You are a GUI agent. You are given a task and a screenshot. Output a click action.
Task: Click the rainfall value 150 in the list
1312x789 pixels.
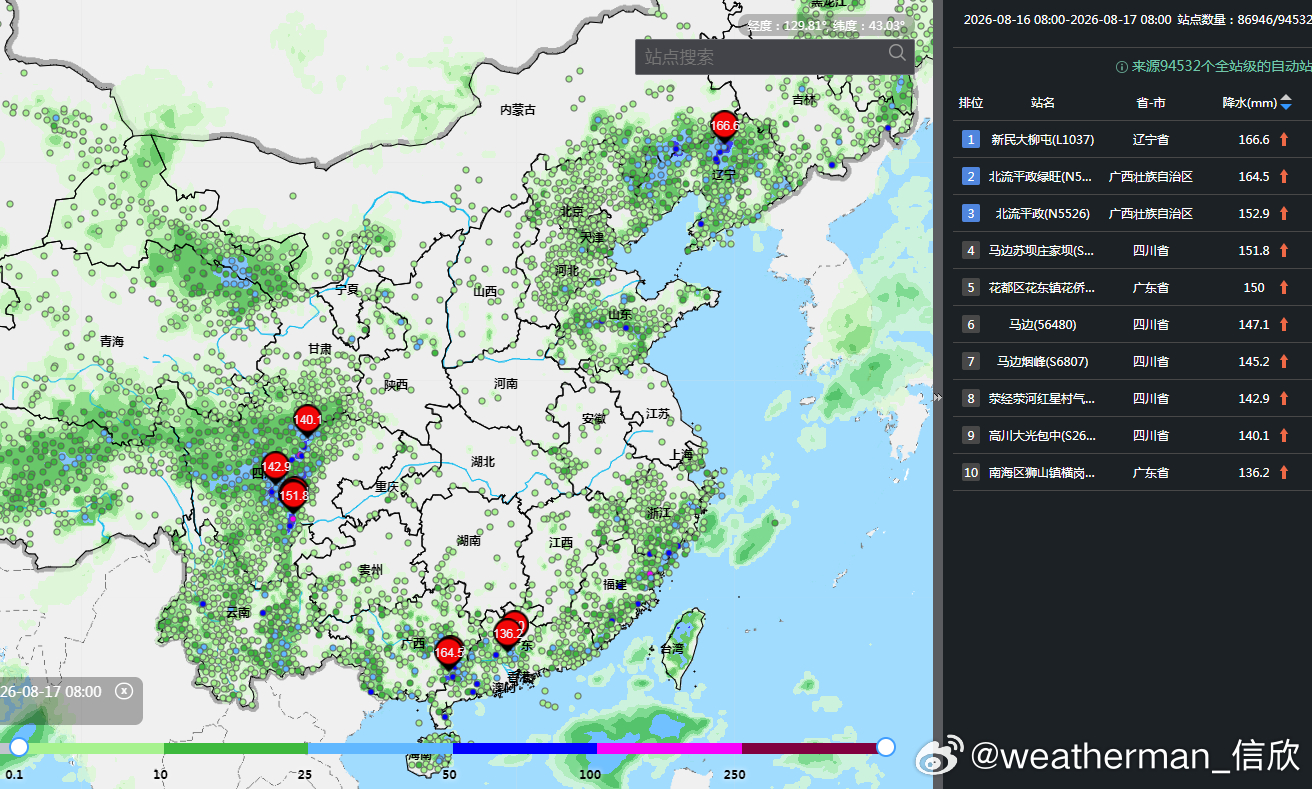[x=1254, y=288]
